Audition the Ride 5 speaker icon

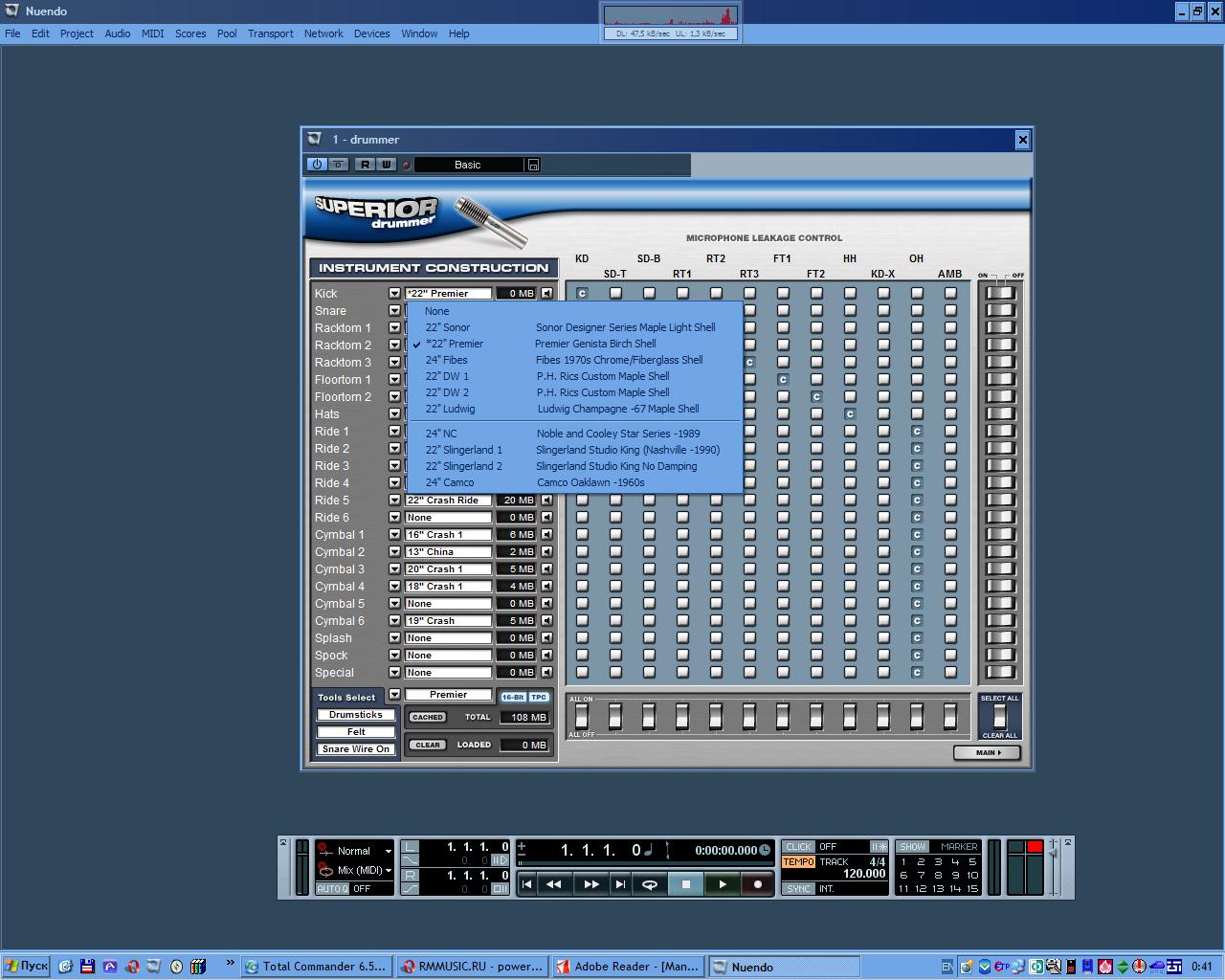point(547,501)
